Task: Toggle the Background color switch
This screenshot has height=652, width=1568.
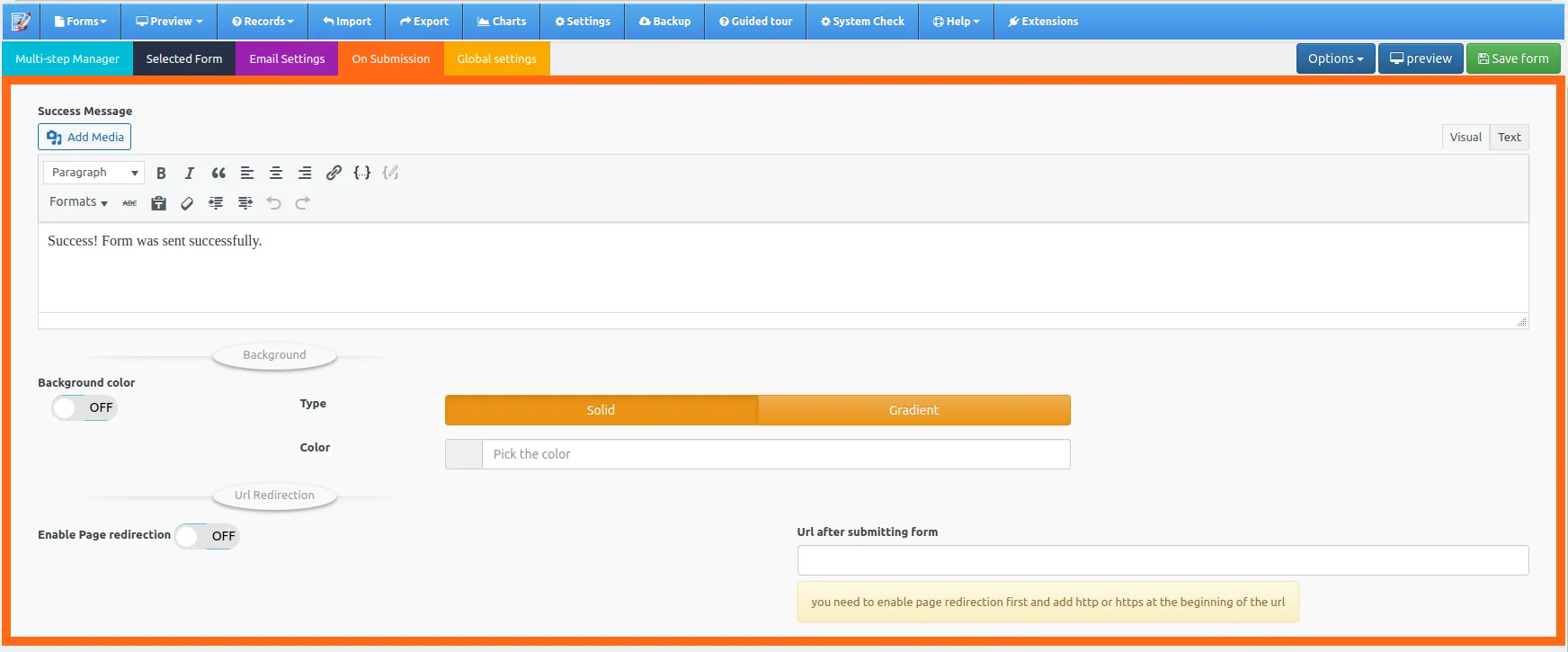Action: [x=85, y=407]
